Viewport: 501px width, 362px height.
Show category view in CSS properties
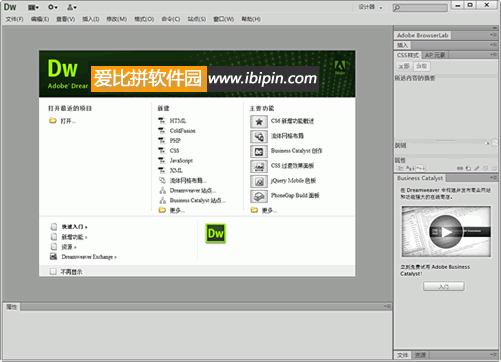click(x=399, y=168)
